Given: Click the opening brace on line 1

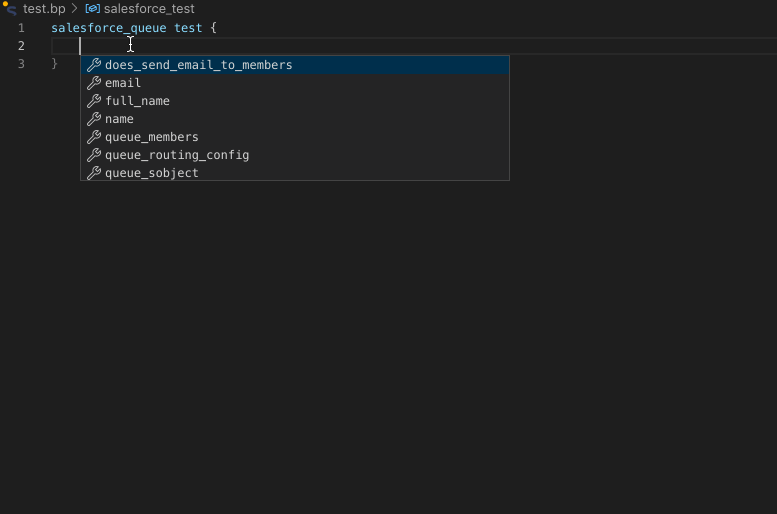Looking at the screenshot, I should click(x=214, y=28).
